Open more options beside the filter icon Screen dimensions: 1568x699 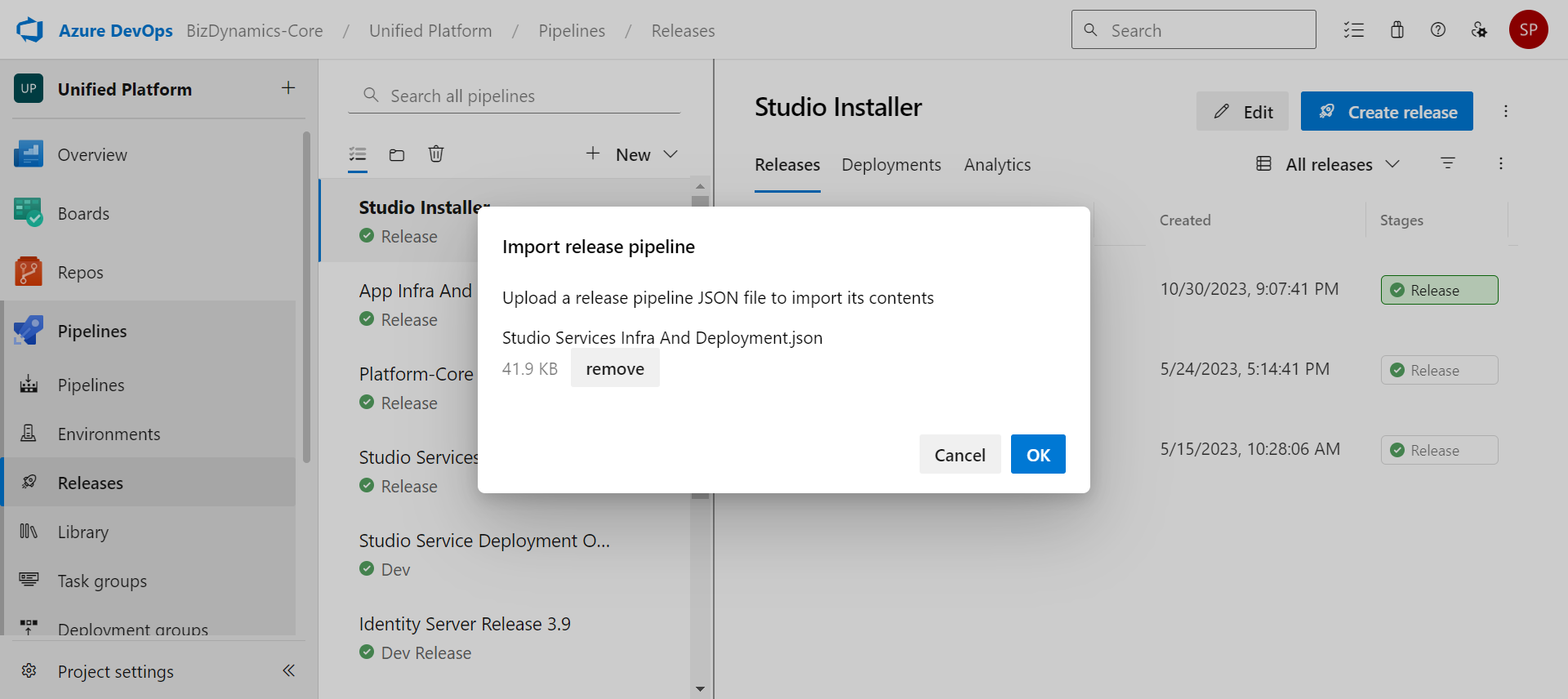pyautogui.click(x=1500, y=163)
